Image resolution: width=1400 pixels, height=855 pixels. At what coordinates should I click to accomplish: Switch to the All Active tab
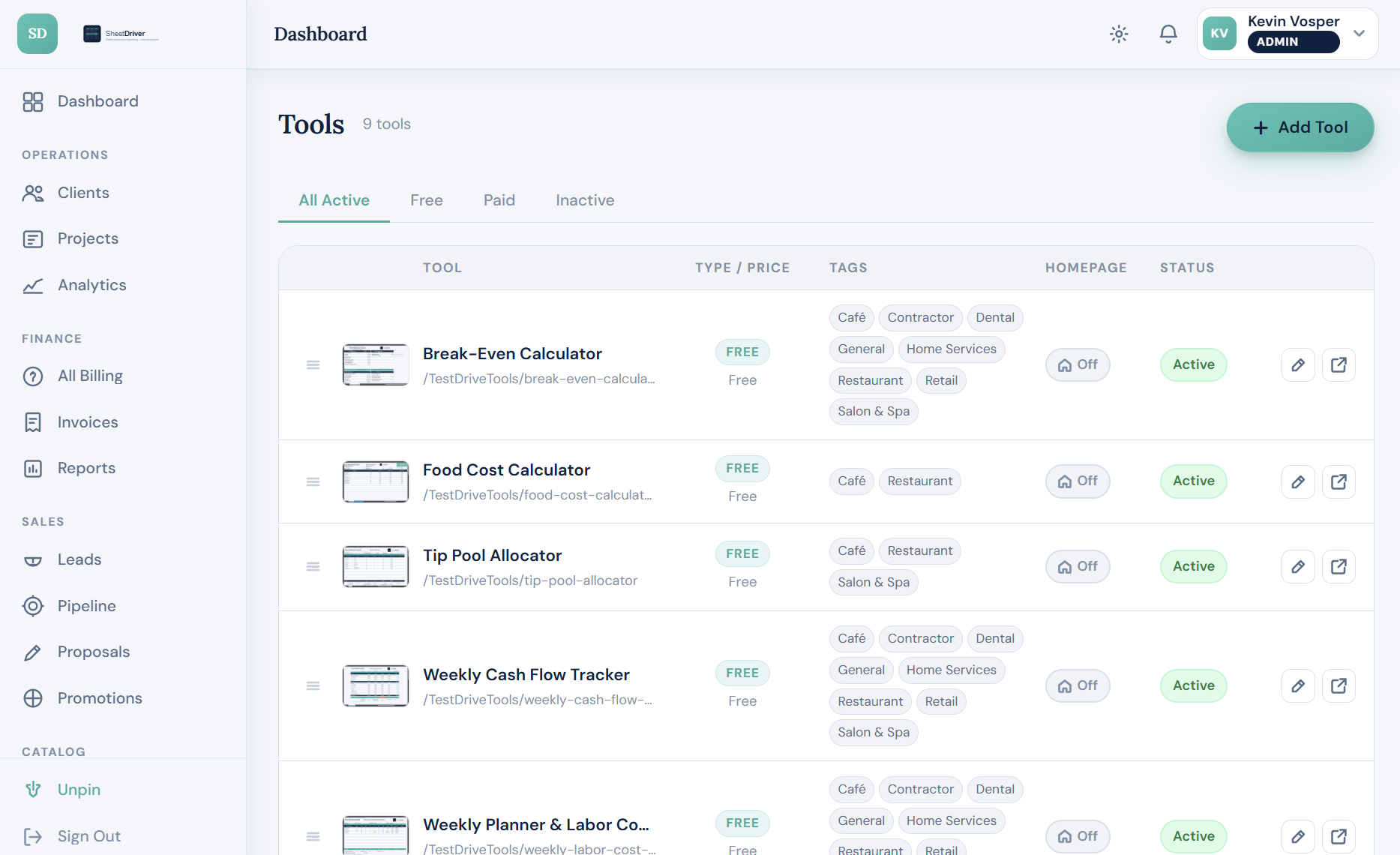point(334,200)
